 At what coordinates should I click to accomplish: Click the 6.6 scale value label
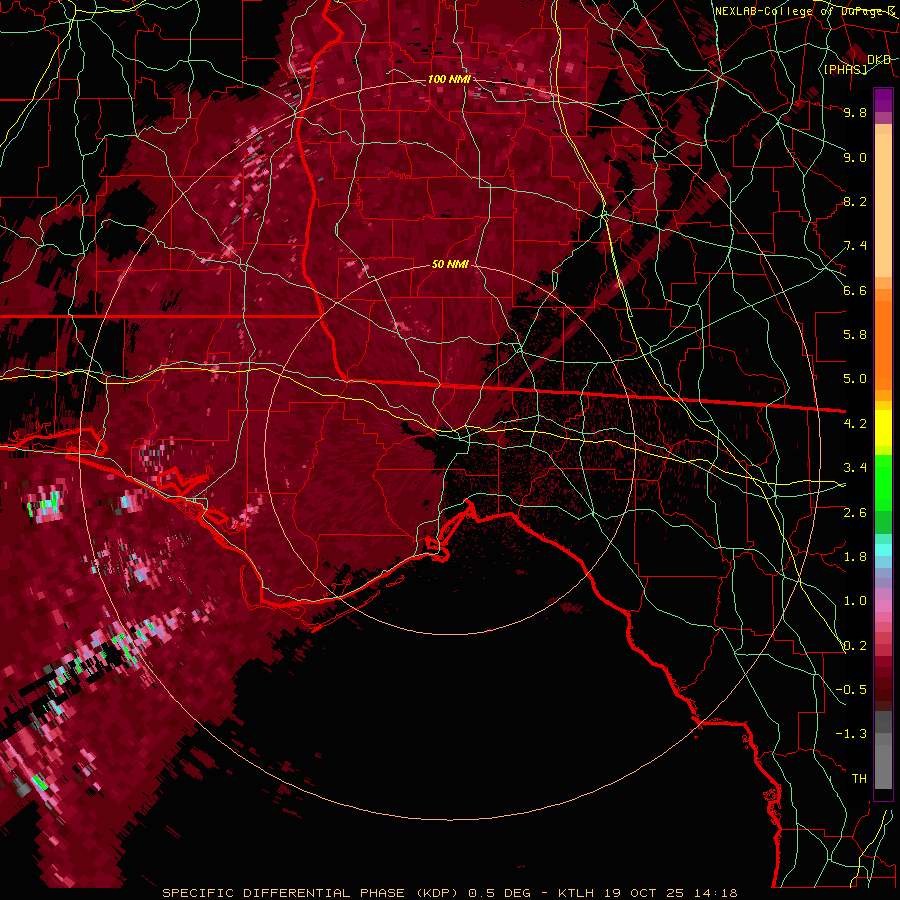click(x=855, y=290)
